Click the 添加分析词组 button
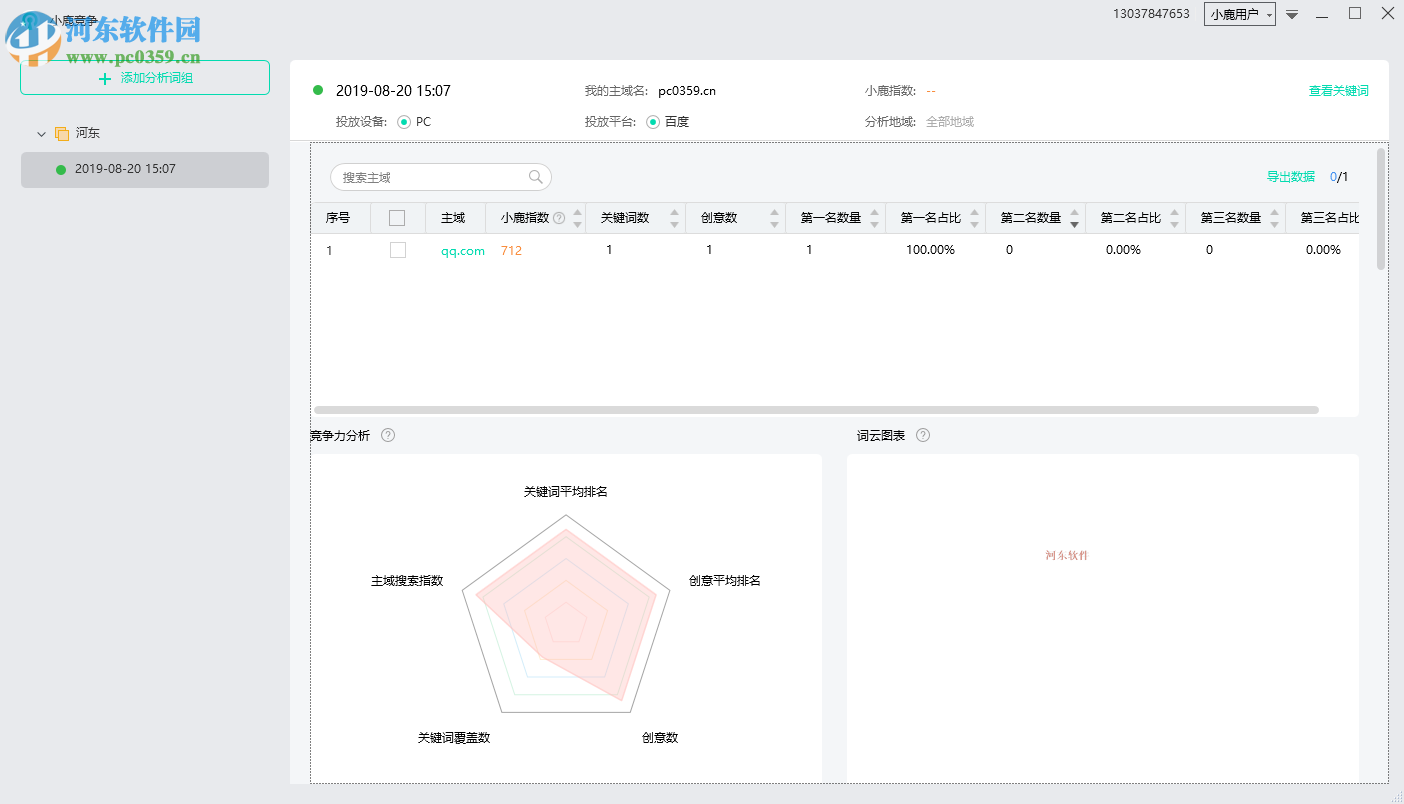 coord(144,77)
